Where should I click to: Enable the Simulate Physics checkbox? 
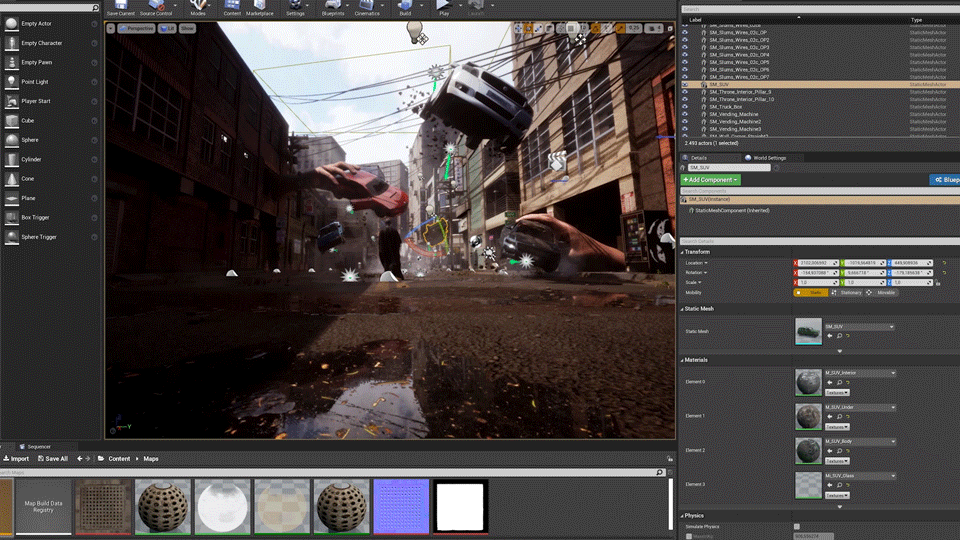click(x=797, y=526)
